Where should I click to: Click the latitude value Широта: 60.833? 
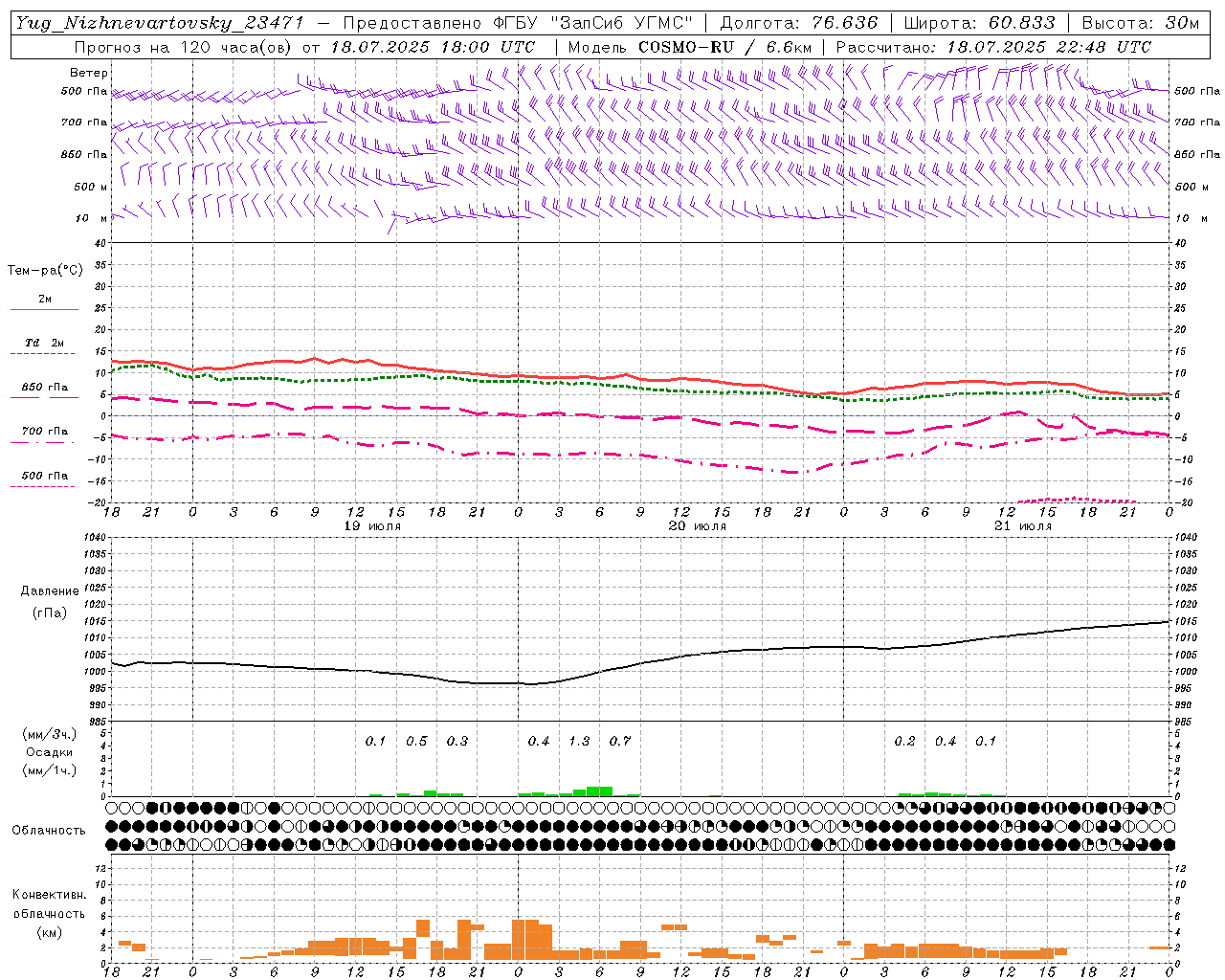pyautogui.click(x=979, y=23)
